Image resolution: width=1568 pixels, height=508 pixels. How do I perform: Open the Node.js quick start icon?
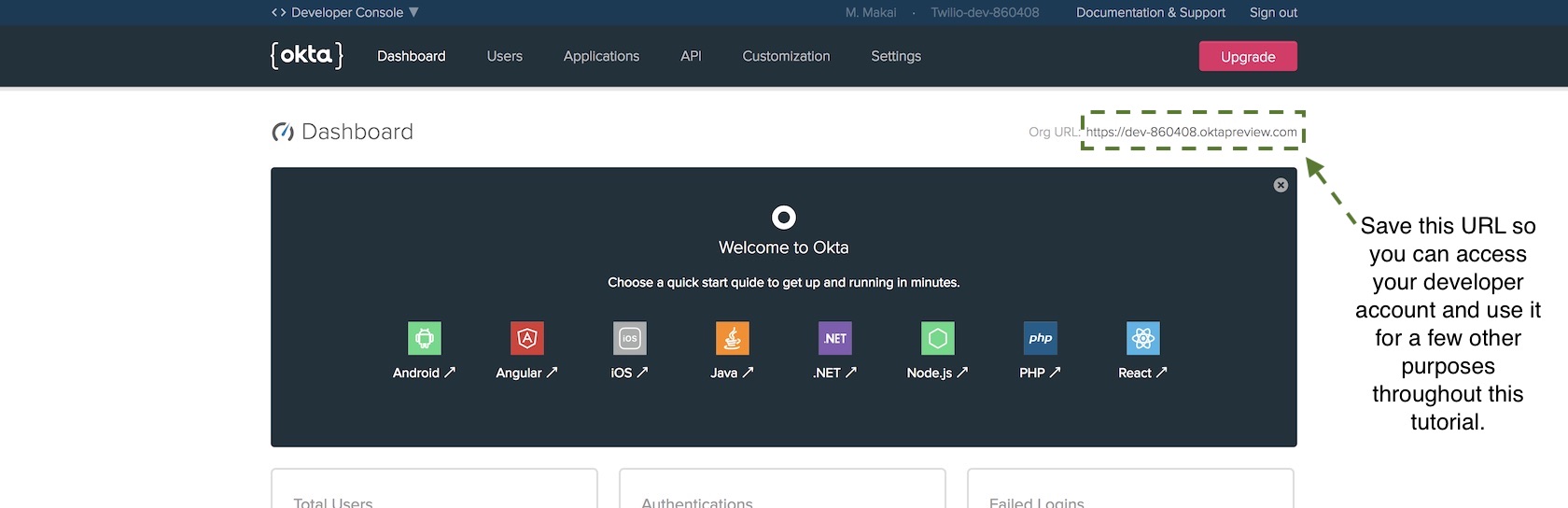click(938, 338)
